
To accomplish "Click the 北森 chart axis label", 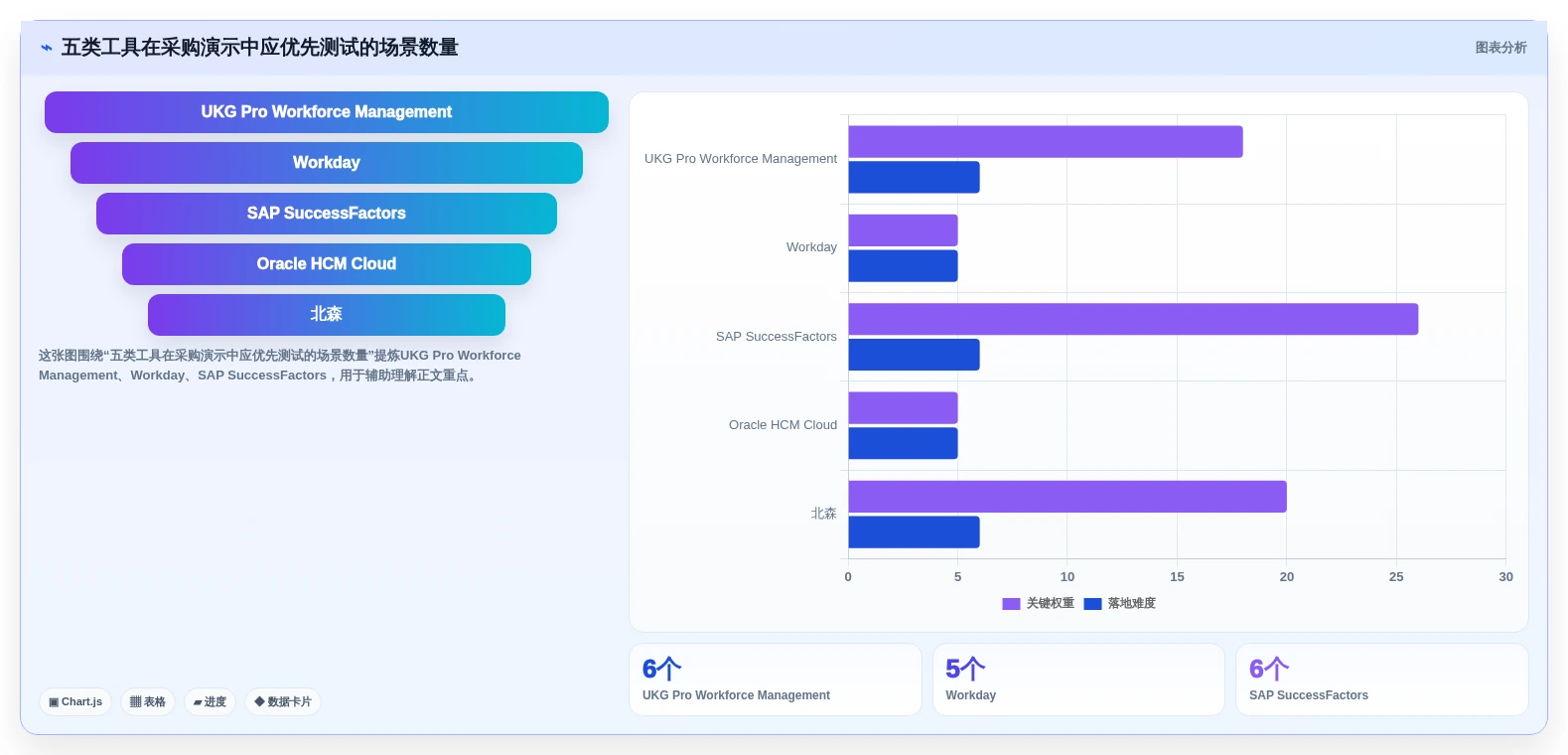I will [824, 514].
